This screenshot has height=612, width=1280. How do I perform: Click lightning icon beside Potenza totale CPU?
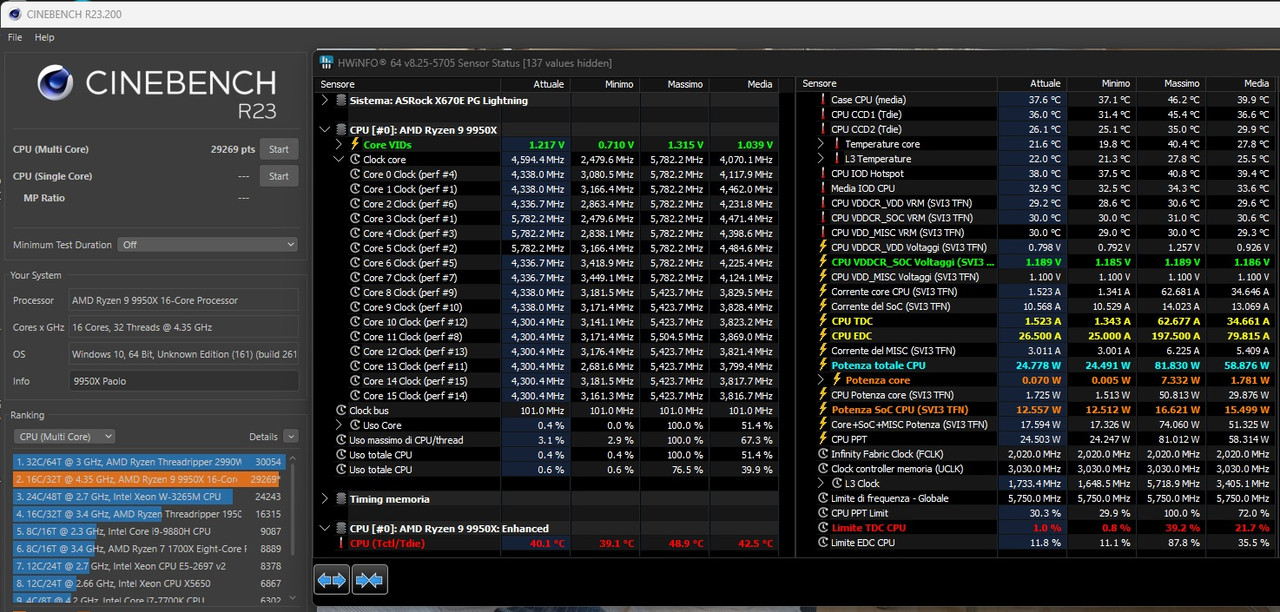pyautogui.click(x=822, y=365)
